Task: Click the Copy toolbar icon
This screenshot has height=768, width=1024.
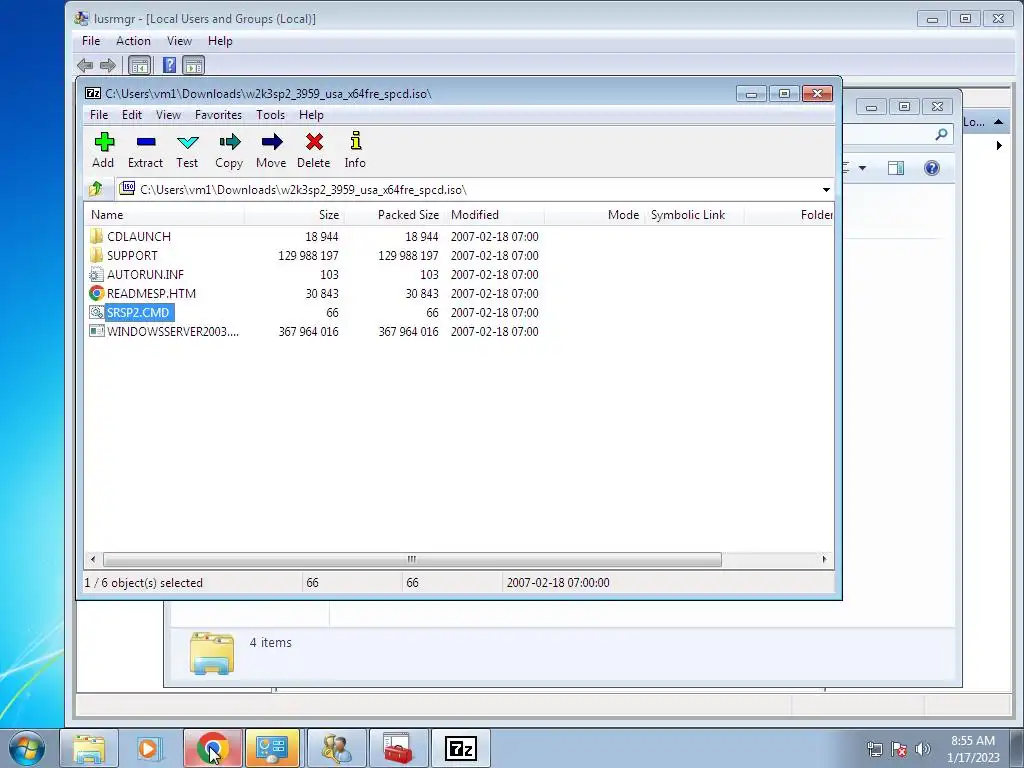Action: click(x=229, y=142)
